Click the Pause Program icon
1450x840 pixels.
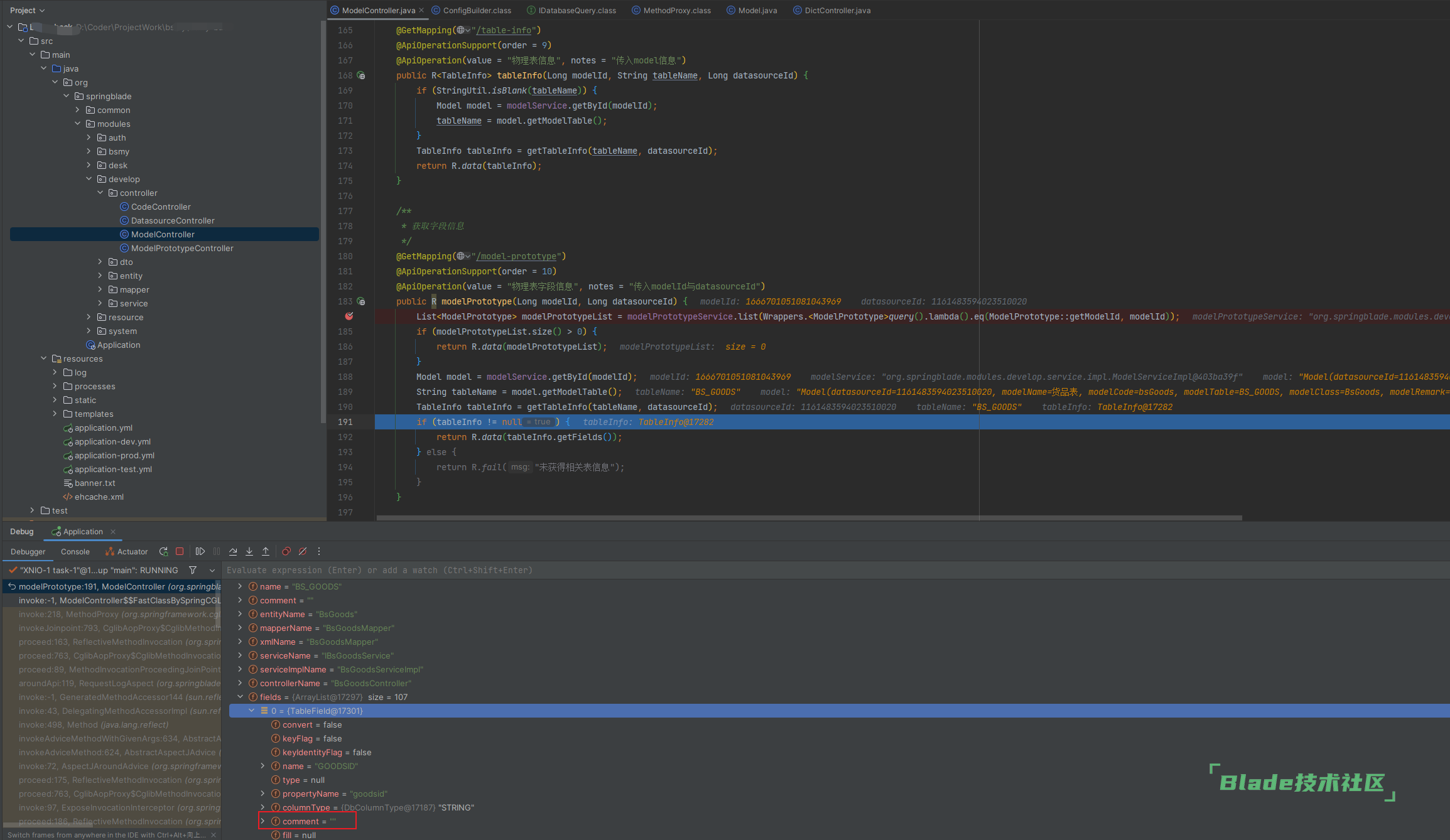click(217, 551)
